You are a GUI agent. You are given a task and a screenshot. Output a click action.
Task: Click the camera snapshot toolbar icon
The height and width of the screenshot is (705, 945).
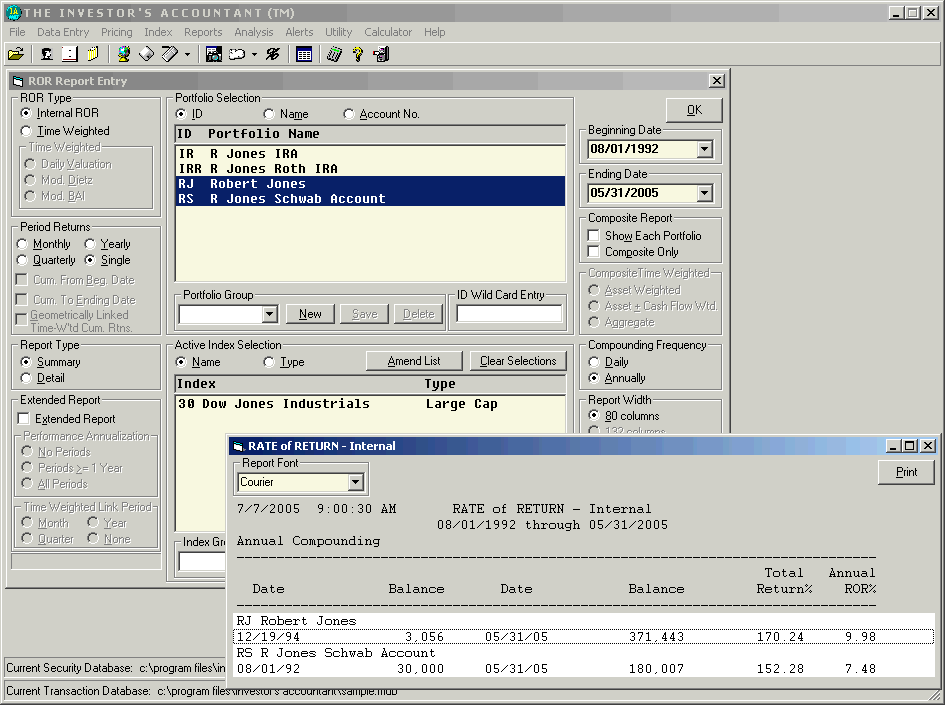click(x=213, y=54)
